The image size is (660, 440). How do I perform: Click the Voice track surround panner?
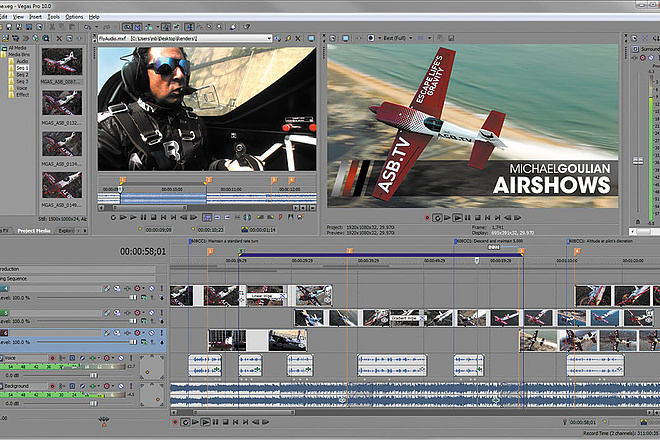click(152, 367)
